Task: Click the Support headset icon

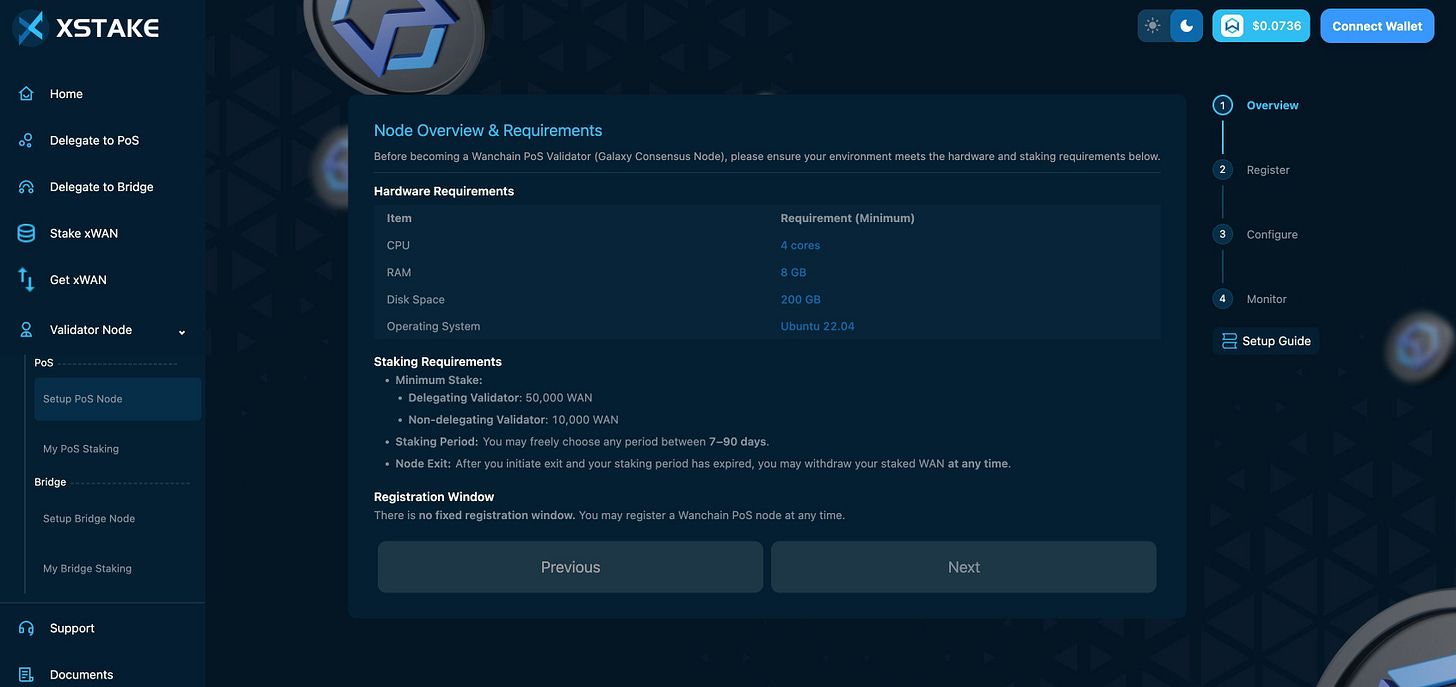Action: 27,628
